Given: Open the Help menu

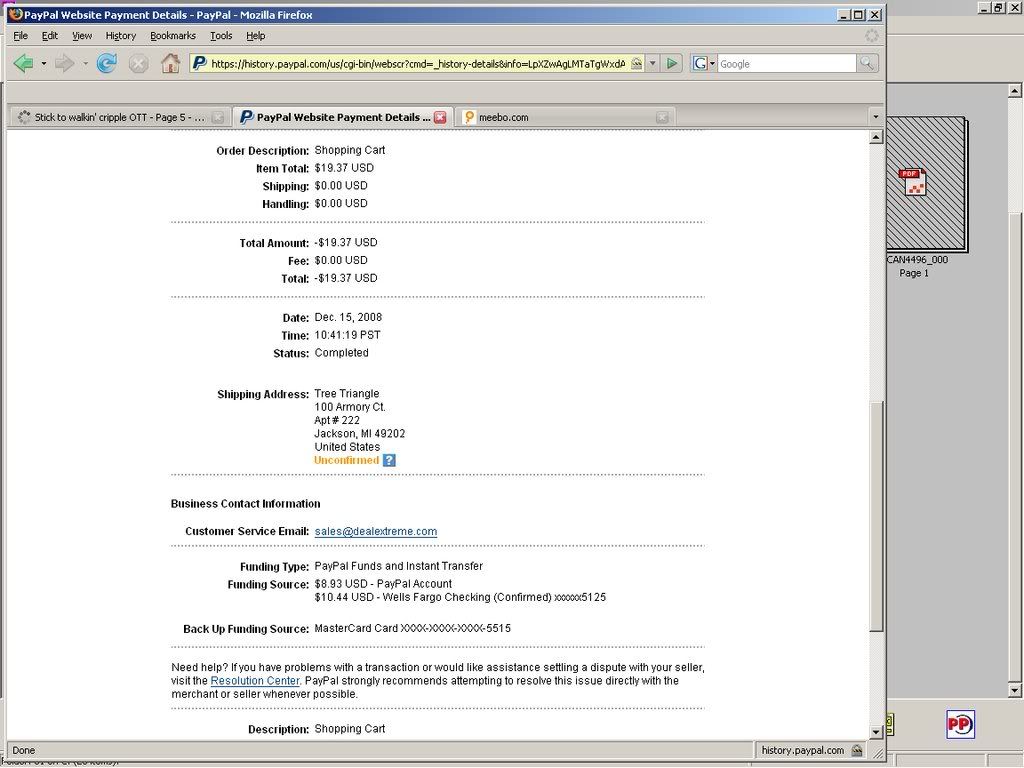Looking at the screenshot, I should click(255, 36).
